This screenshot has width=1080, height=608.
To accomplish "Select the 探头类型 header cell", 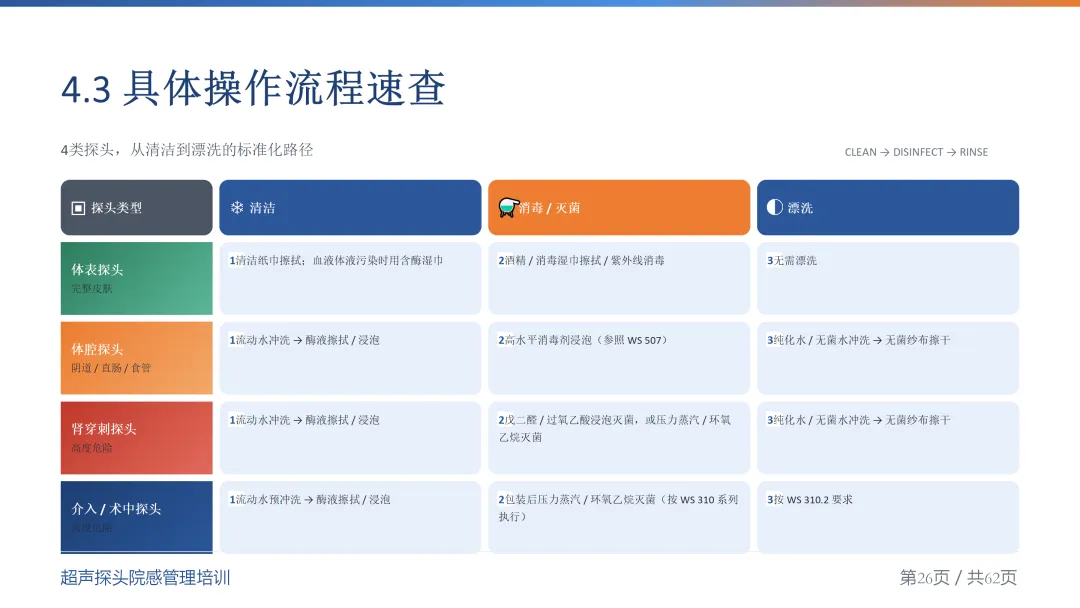I will click(136, 207).
